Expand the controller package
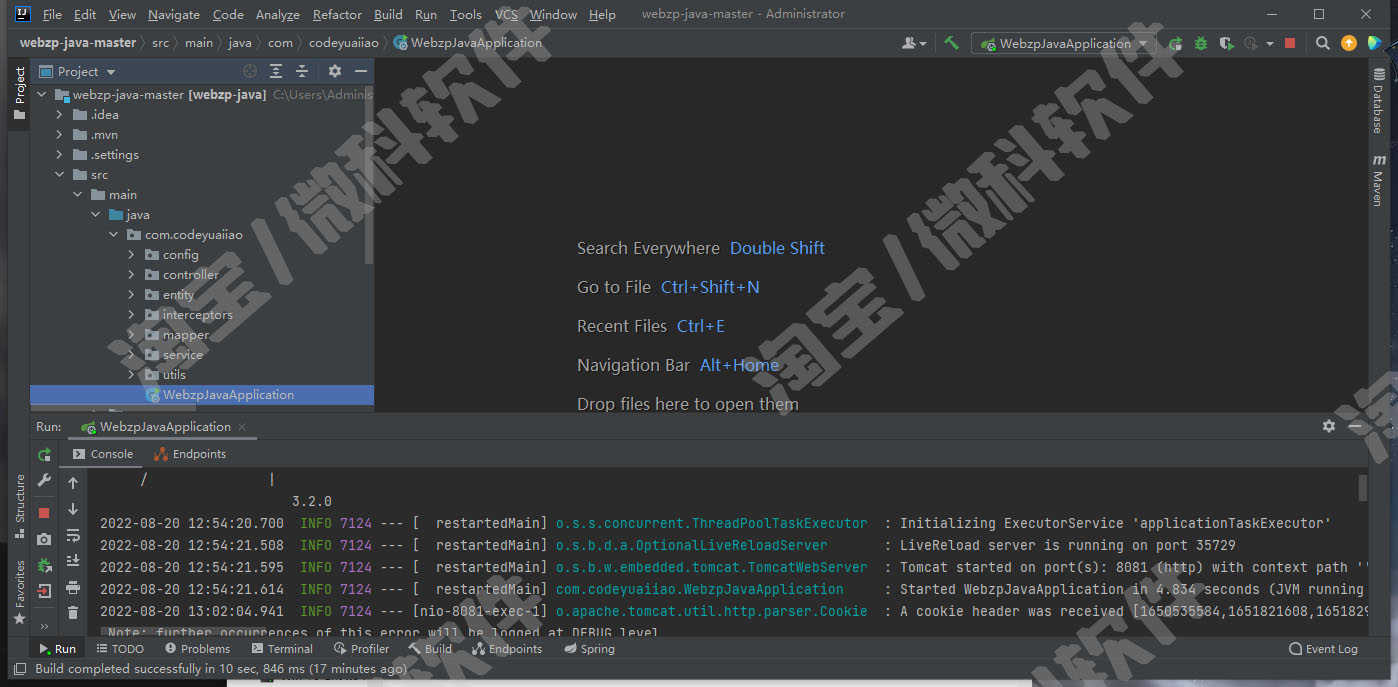This screenshot has width=1398, height=687. click(x=132, y=275)
